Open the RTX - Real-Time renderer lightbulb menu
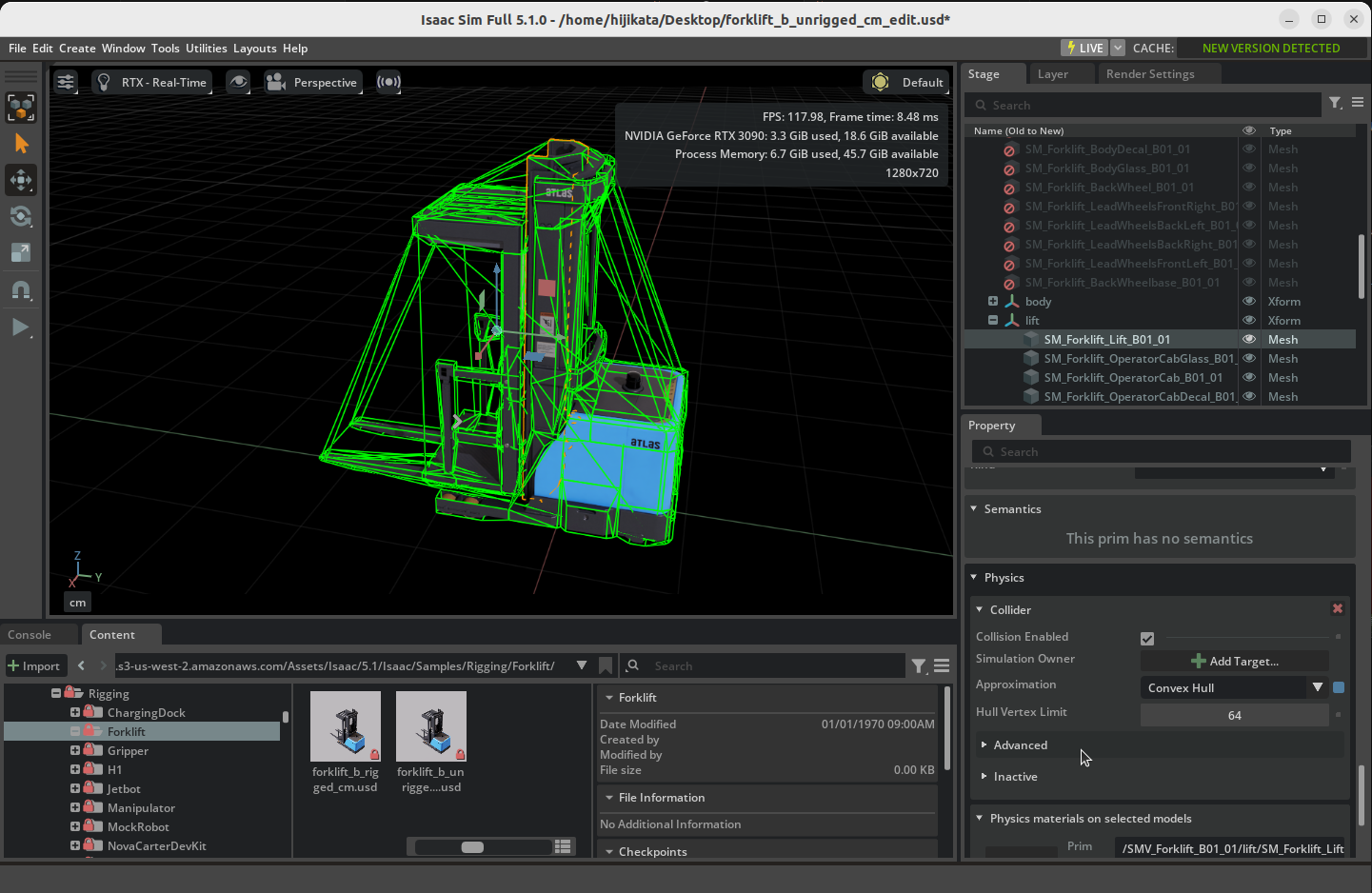The height and width of the screenshot is (893, 1372). point(103,82)
